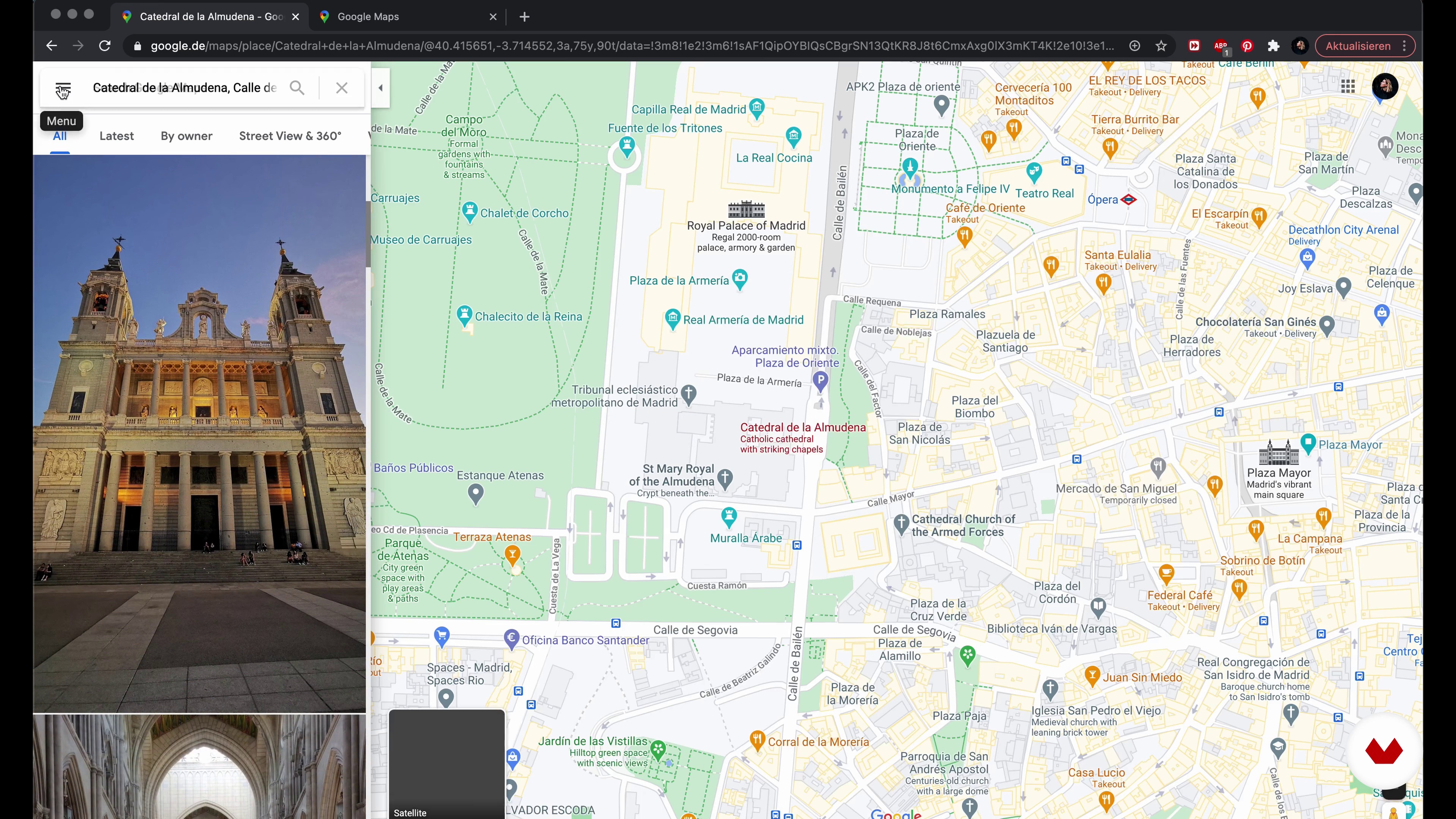Click the Aparcamiento mixto parking pin
1456x819 pixels.
pos(820,381)
